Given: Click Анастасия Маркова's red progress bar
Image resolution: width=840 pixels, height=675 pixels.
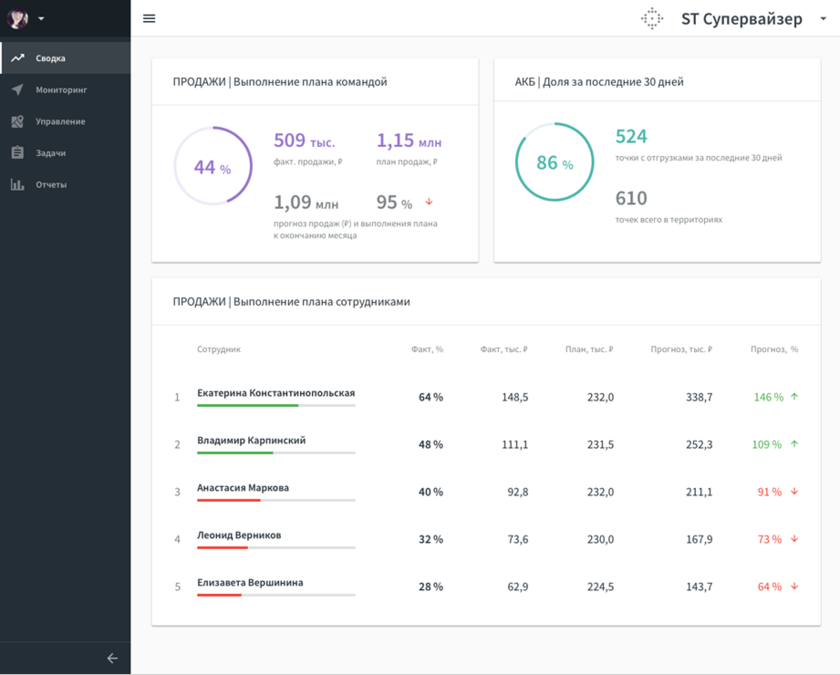Looking at the screenshot, I should (x=229, y=500).
